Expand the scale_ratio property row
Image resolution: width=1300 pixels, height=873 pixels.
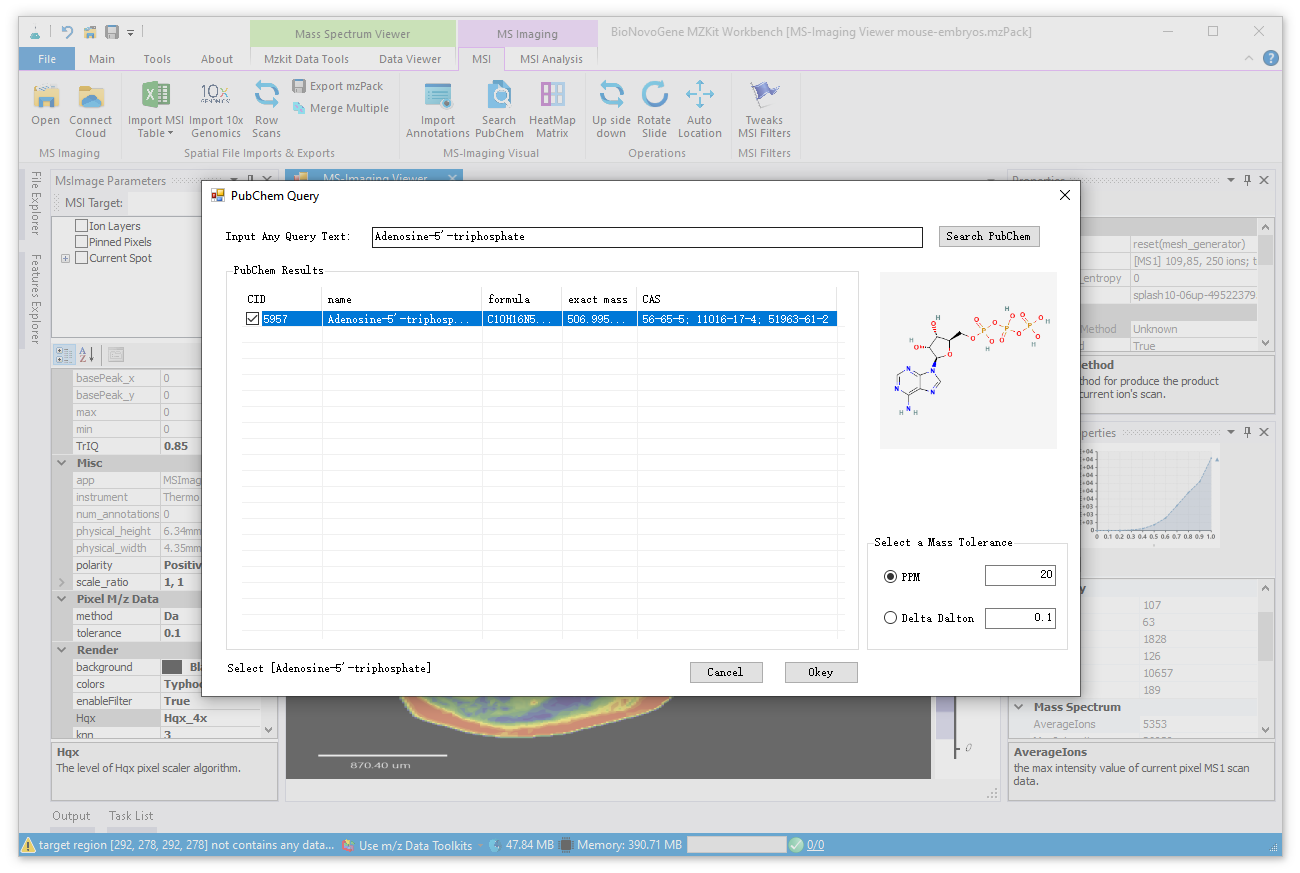61,582
